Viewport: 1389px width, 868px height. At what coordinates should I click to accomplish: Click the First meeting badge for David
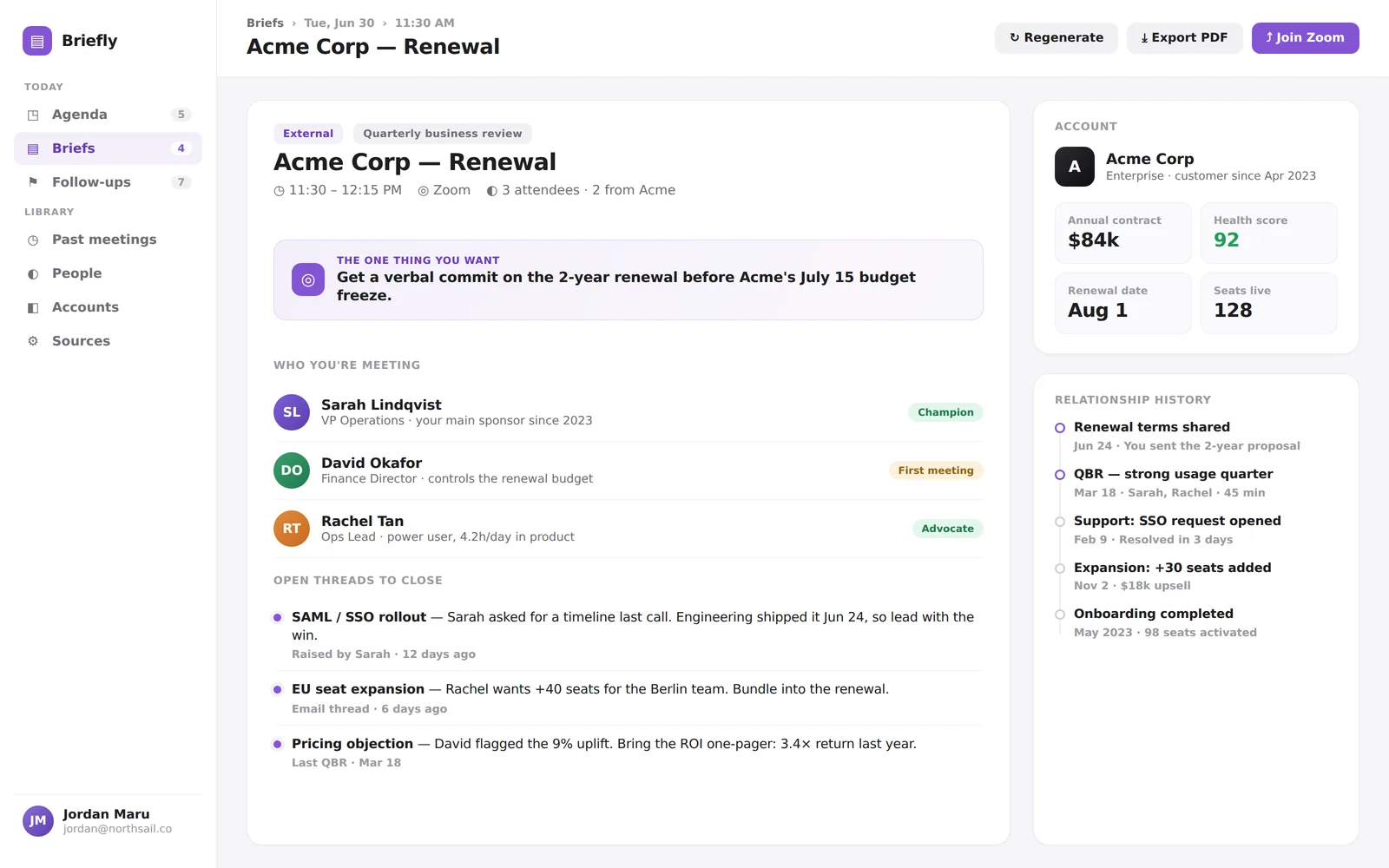(x=936, y=470)
